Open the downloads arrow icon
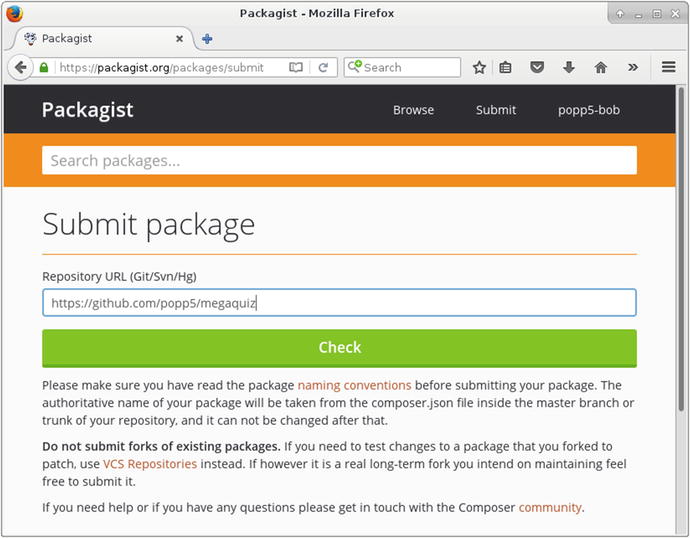Viewport: 690px width, 538px height. click(568, 67)
